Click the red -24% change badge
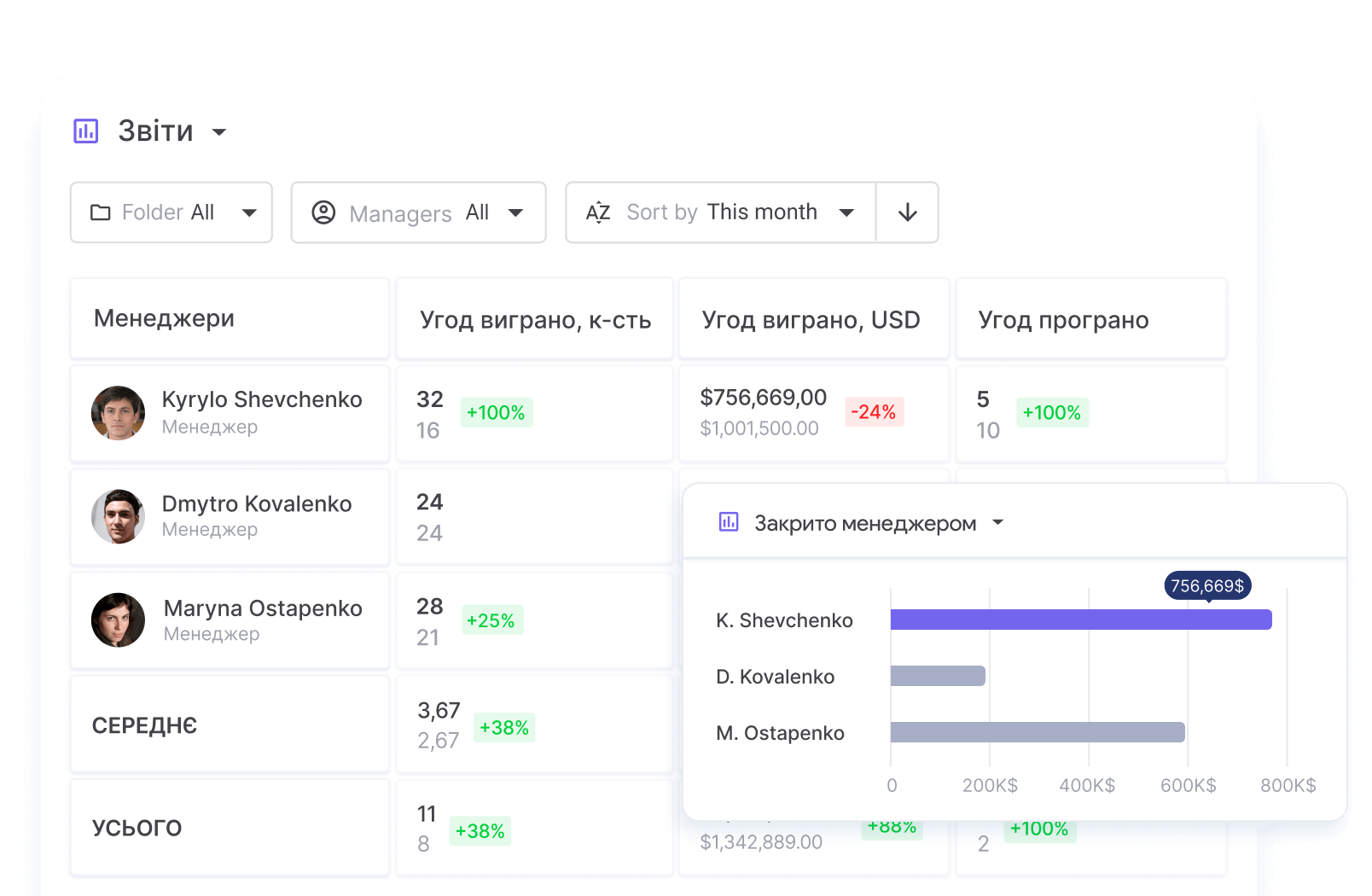Screen dimensions: 1372x896 pyautogui.click(x=874, y=412)
